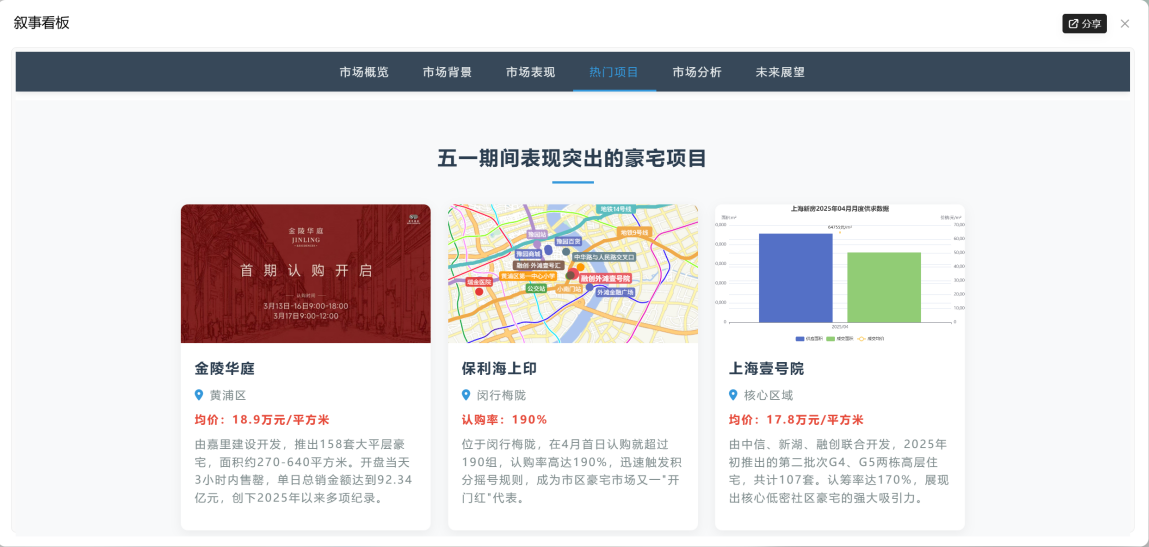Click the blue bar in the chart
The image size is (1149, 547).
pos(796,278)
